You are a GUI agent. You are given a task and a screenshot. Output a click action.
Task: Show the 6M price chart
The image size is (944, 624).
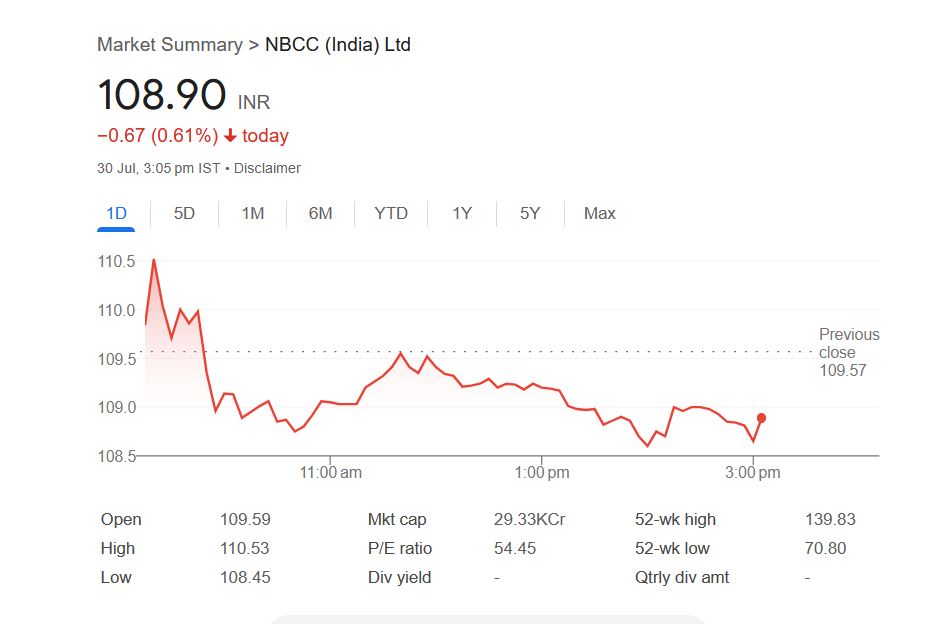point(320,213)
